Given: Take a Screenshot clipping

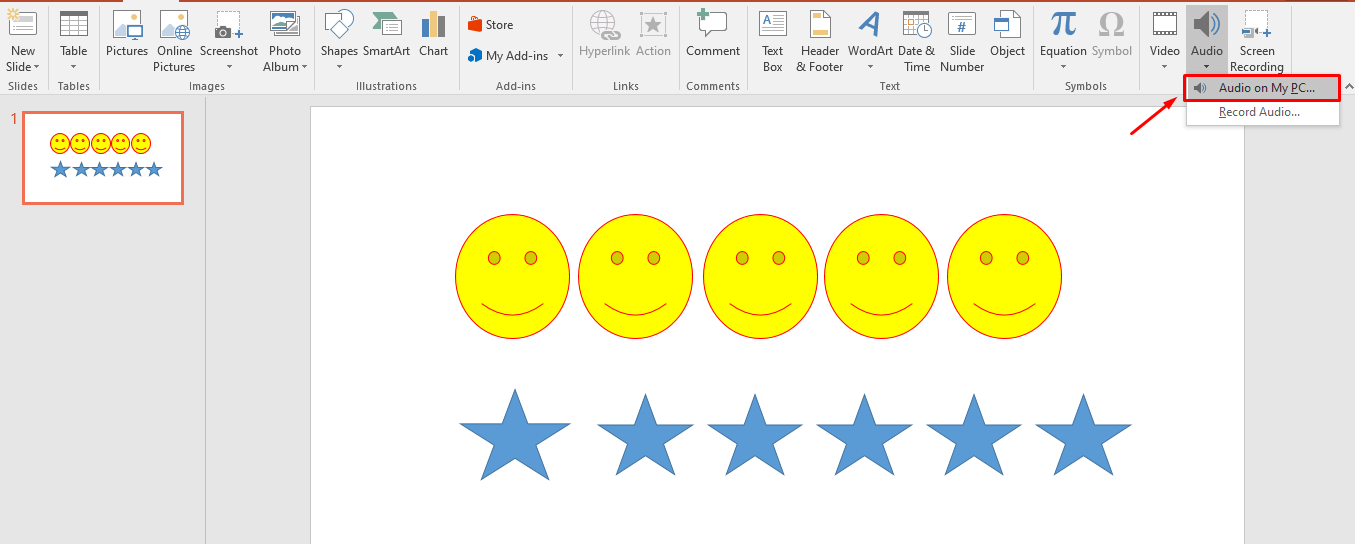Looking at the screenshot, I should coord(229,40).
